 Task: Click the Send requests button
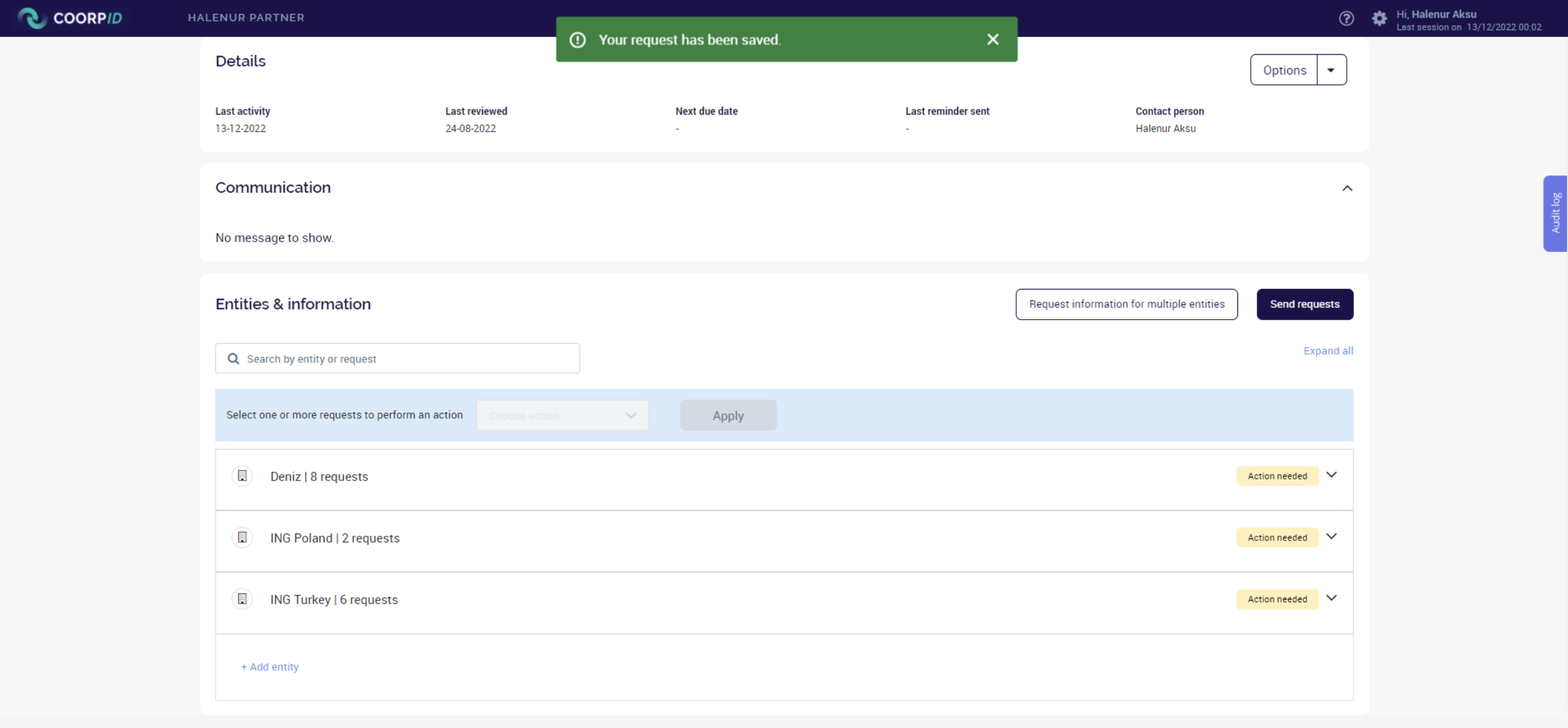1304,304
